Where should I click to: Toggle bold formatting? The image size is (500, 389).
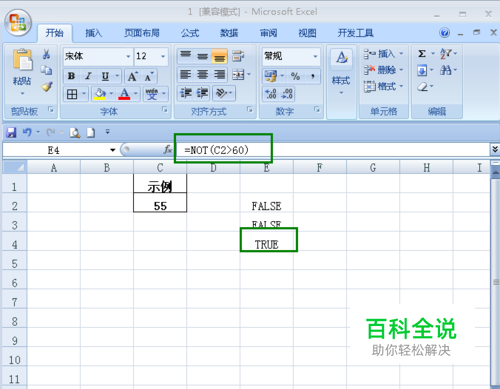pos(71,76)
